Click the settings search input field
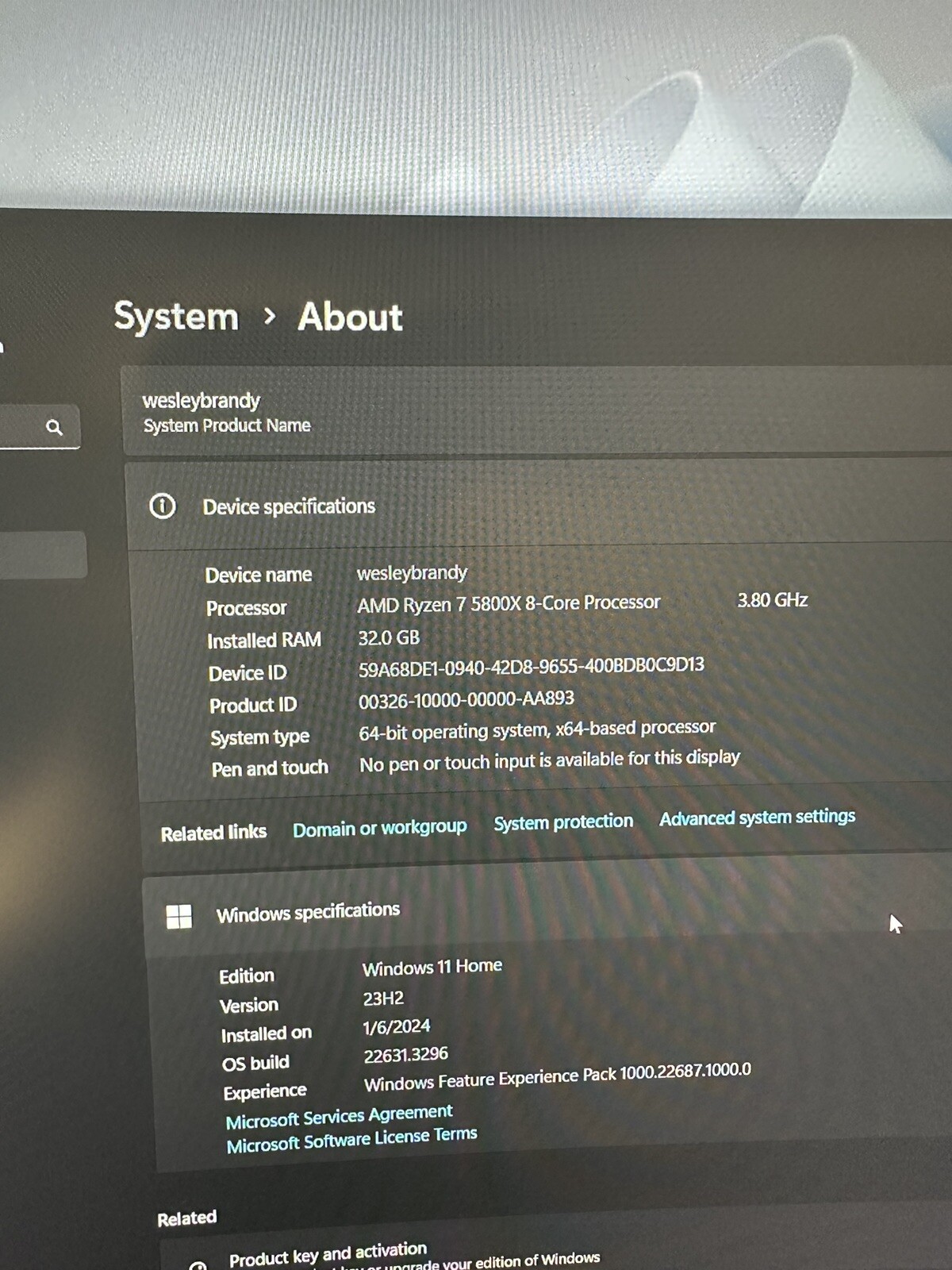 (38, 427)
